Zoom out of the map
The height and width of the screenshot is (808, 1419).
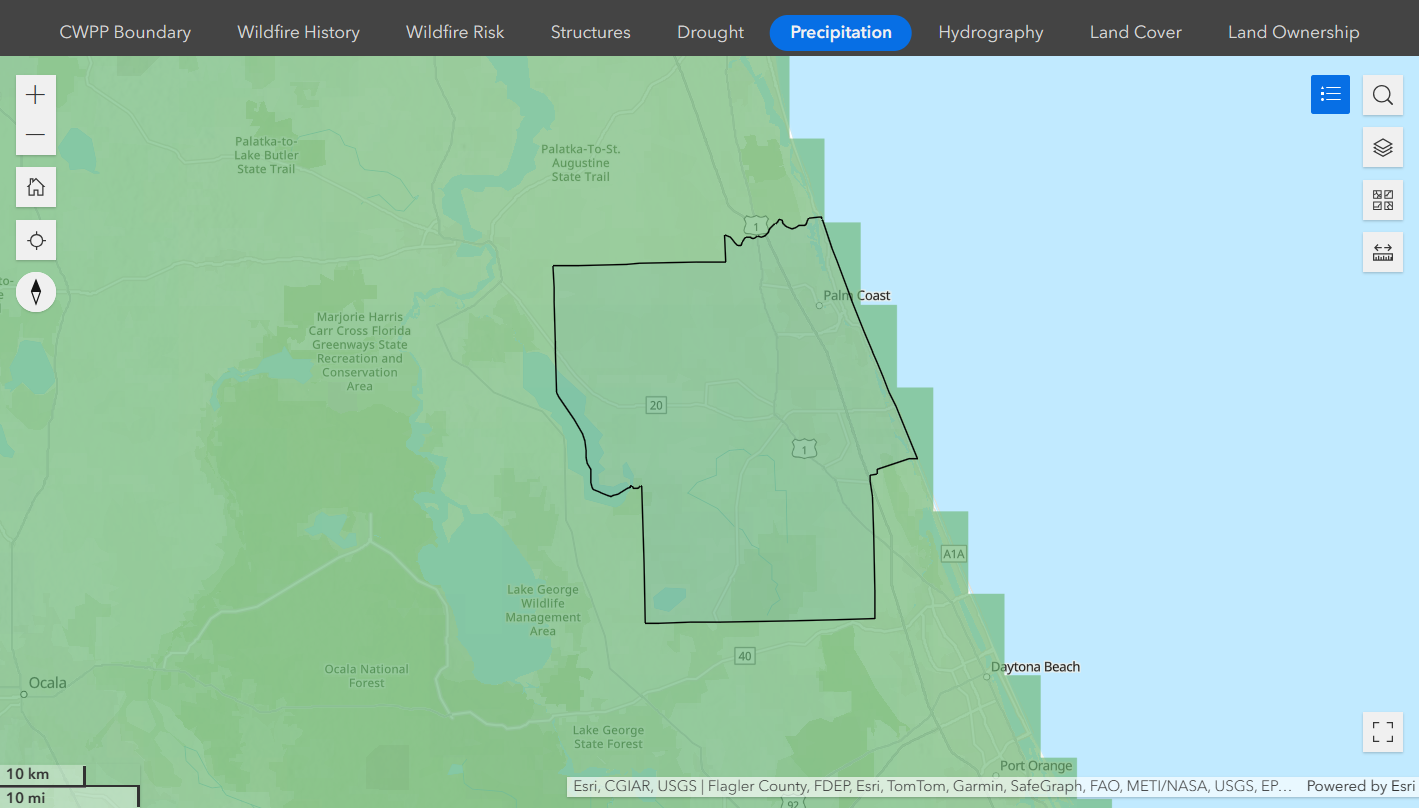(36, 135)
